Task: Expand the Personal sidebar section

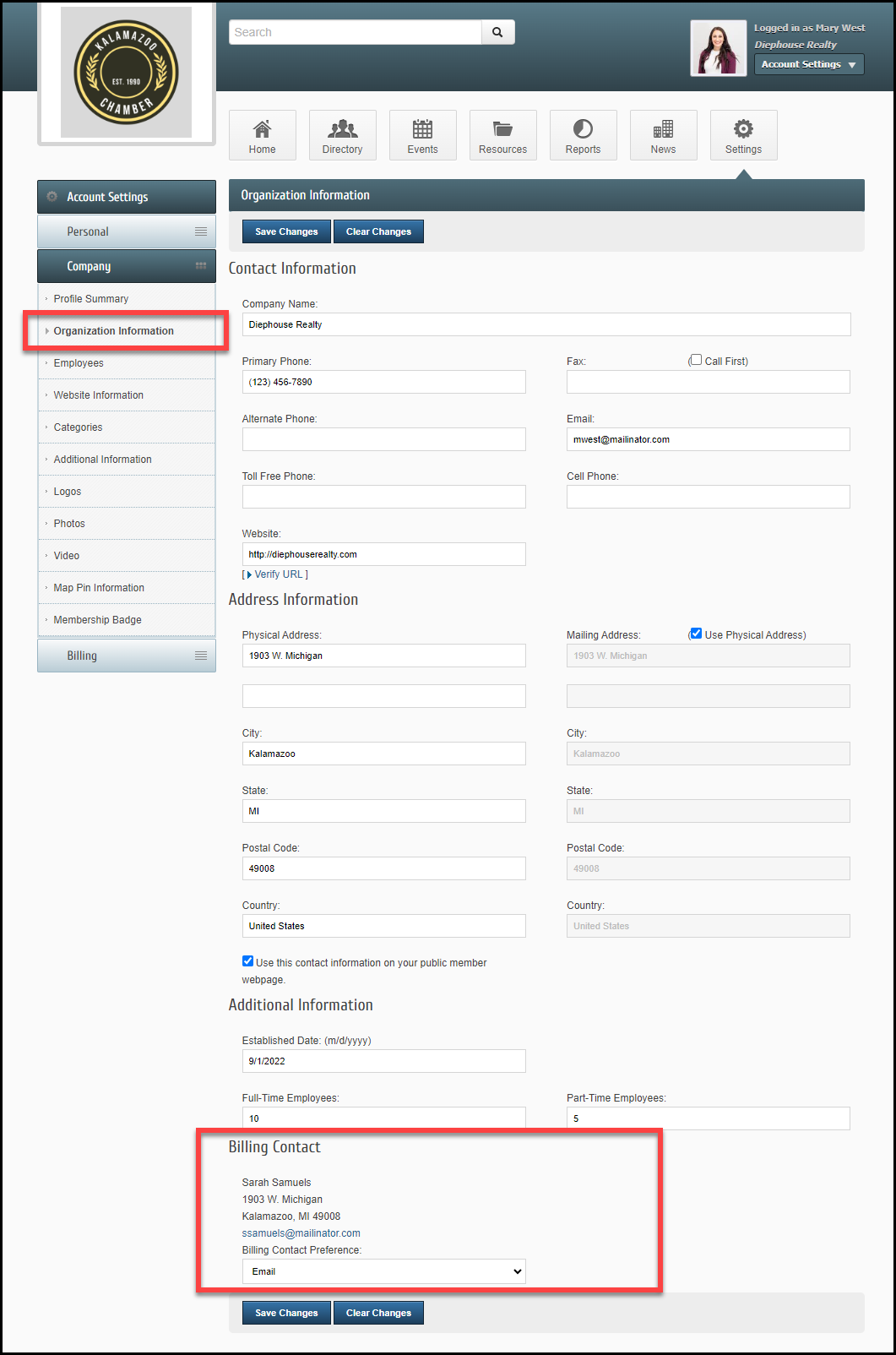Action: tap(127, 231)
